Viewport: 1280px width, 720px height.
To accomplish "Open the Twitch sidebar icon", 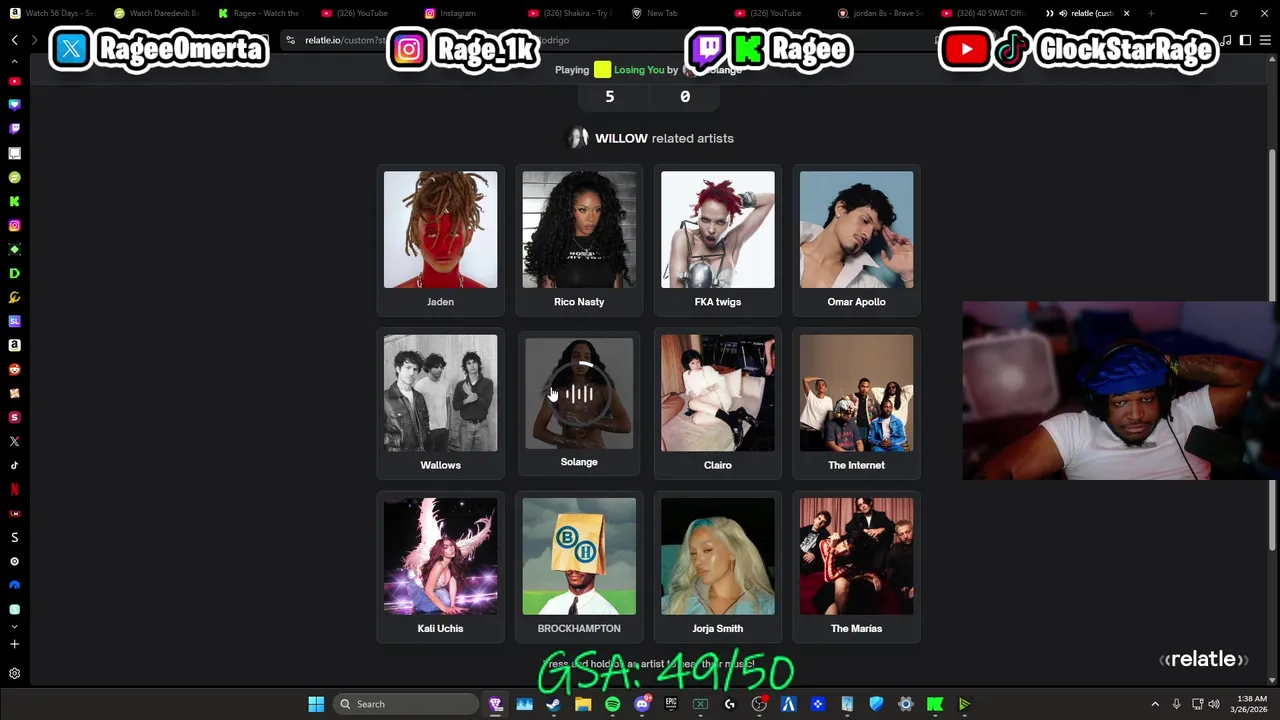I will point(14,129).
